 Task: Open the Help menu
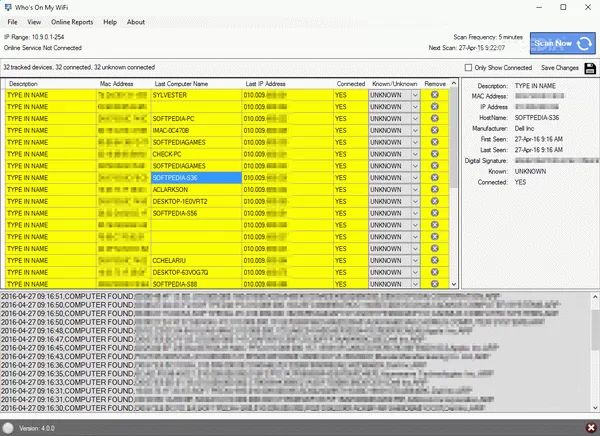pos(110,21)
